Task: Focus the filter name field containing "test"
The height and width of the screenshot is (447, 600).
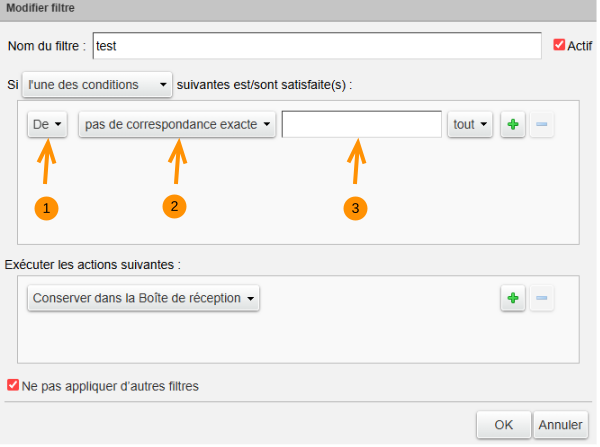Action: [316, 46]
